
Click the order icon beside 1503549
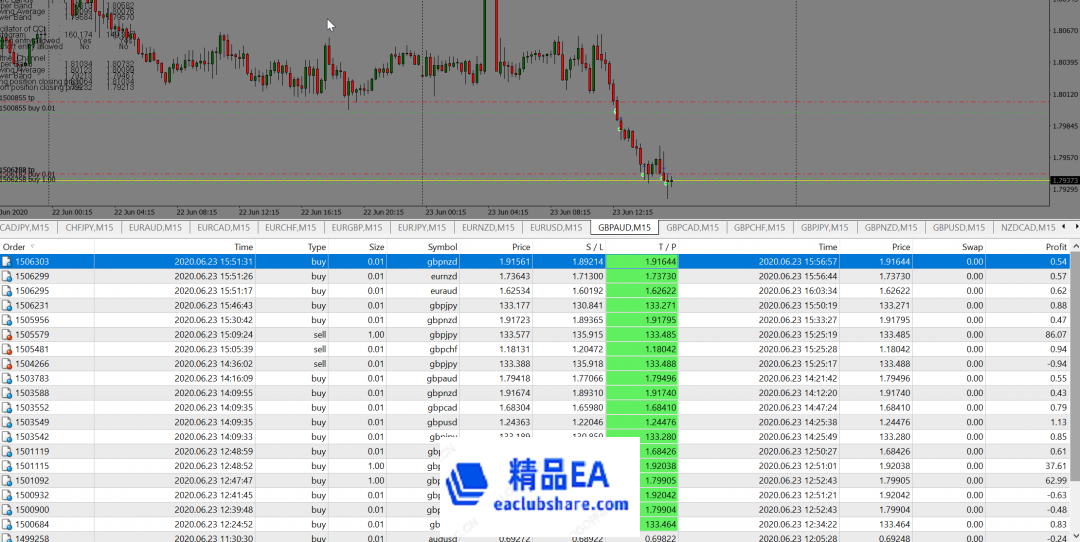click(x=7, y=422)
